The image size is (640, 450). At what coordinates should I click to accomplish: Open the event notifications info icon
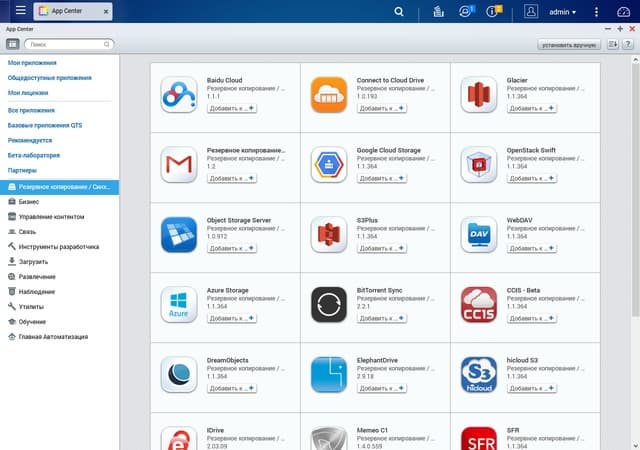pos(494,11)
